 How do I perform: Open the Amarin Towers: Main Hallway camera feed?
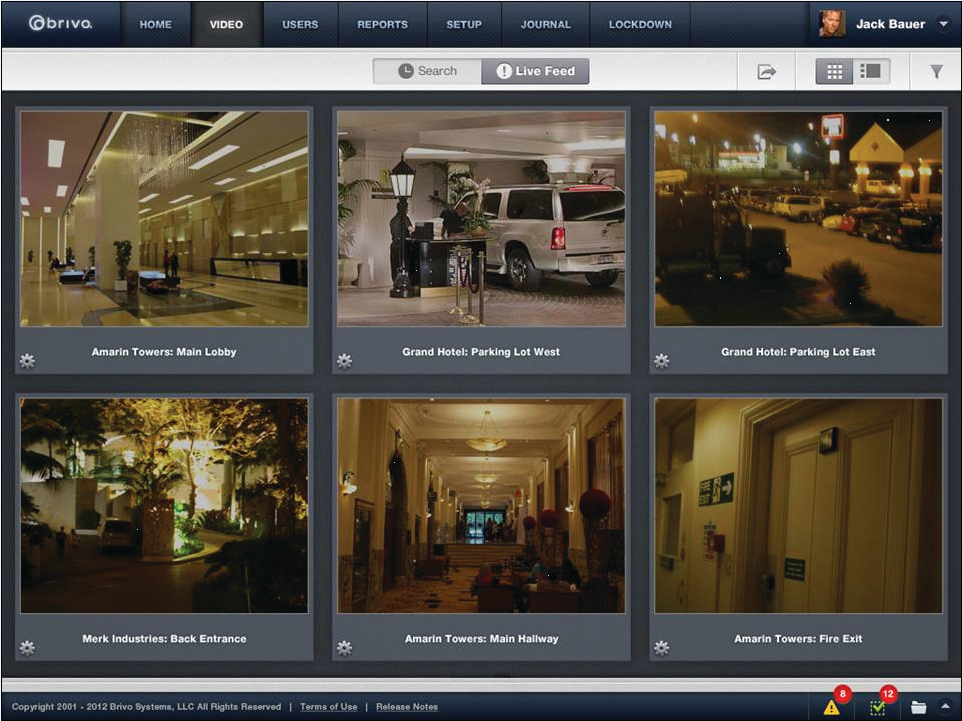click(x=481, y=505)
